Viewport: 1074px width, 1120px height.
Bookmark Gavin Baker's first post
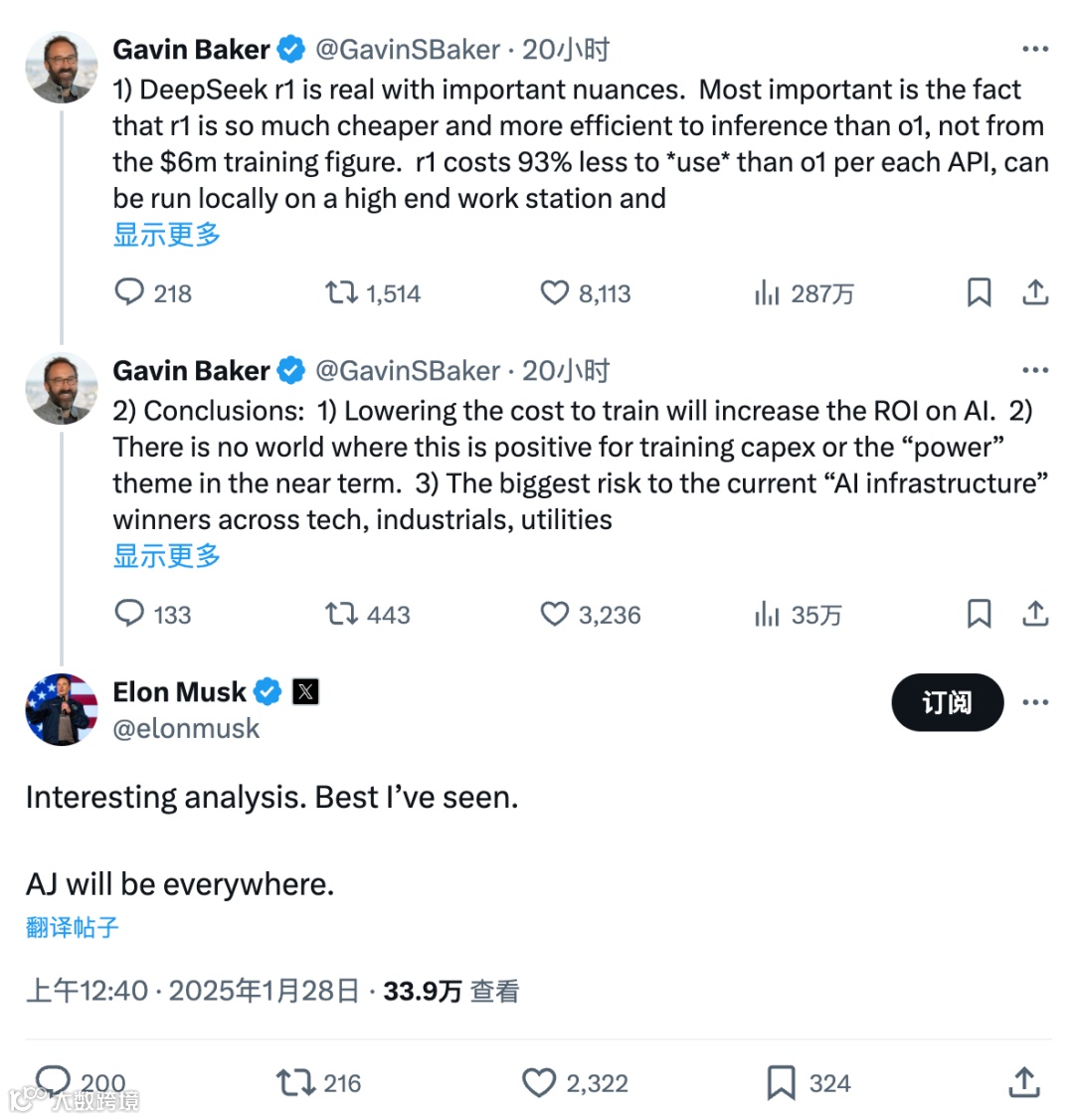pyautogui.click(x=979, y=292)
